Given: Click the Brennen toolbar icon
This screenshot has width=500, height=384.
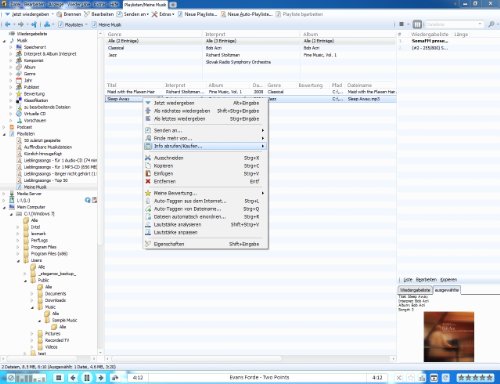Looking at the screenshot, I should point(59,14).
